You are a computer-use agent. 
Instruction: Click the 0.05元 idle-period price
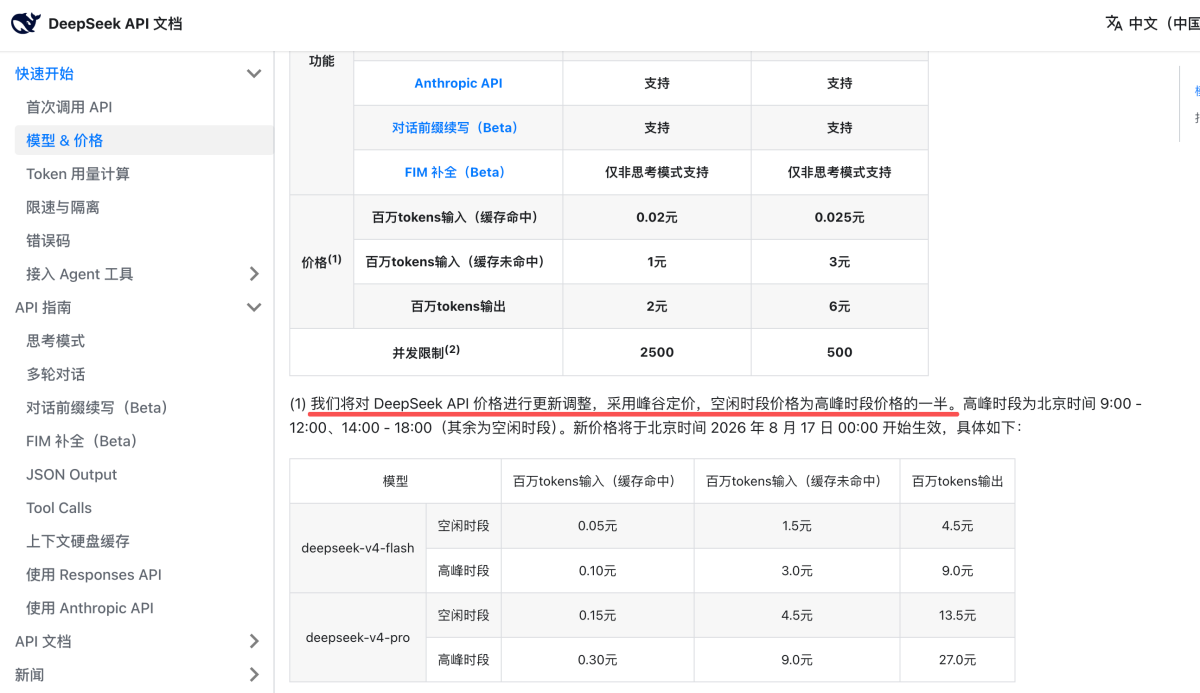(x=597, y=526)
